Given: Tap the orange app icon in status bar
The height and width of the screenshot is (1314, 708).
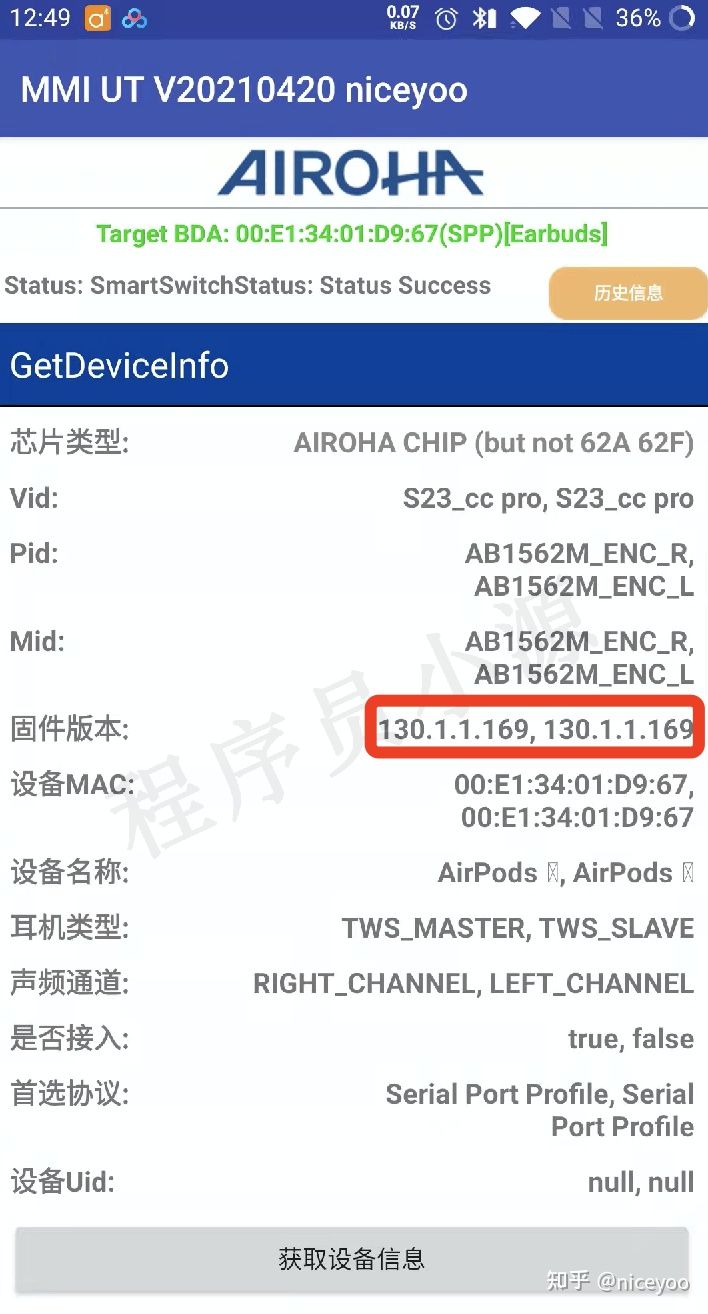Looking at the screenshot, I should (x=98, y=18).
